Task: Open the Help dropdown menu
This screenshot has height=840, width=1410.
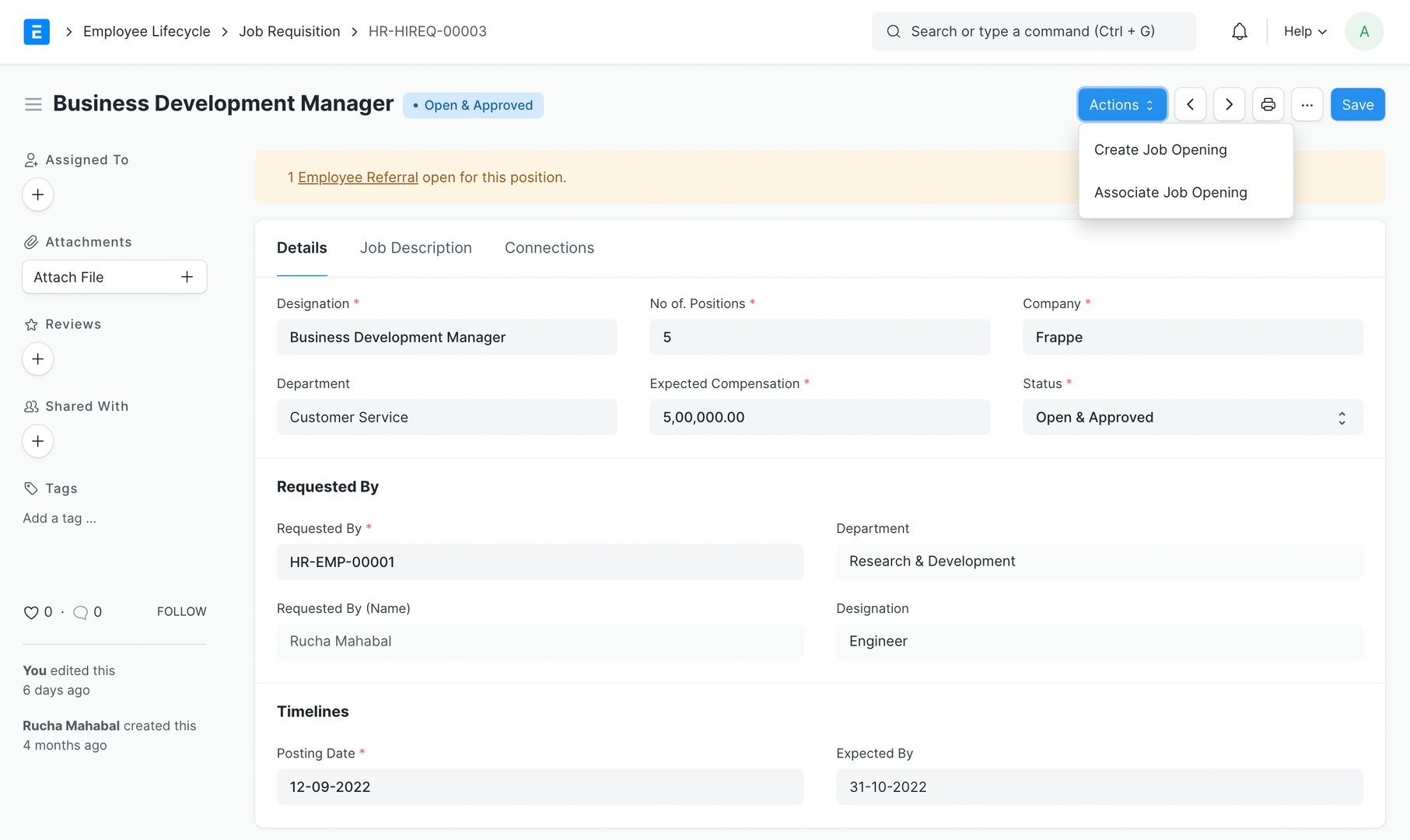Action: point(1304,31)
